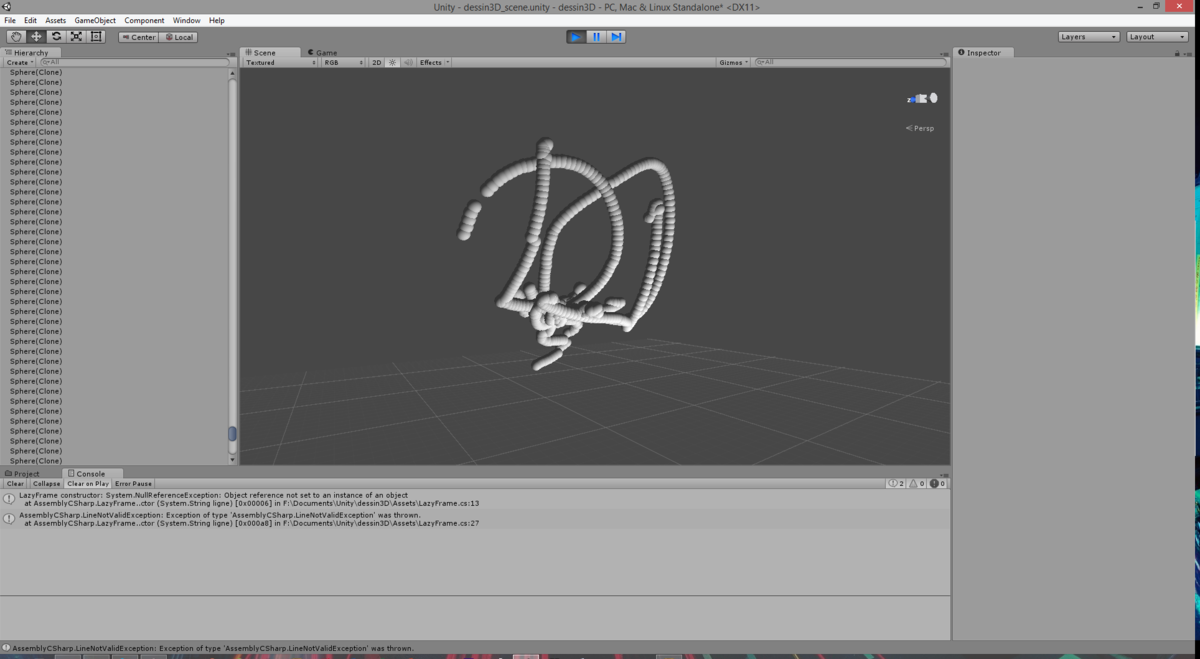
Task: Select the Rotate tool
Action: pyautogui.click(x=56, y=37)
